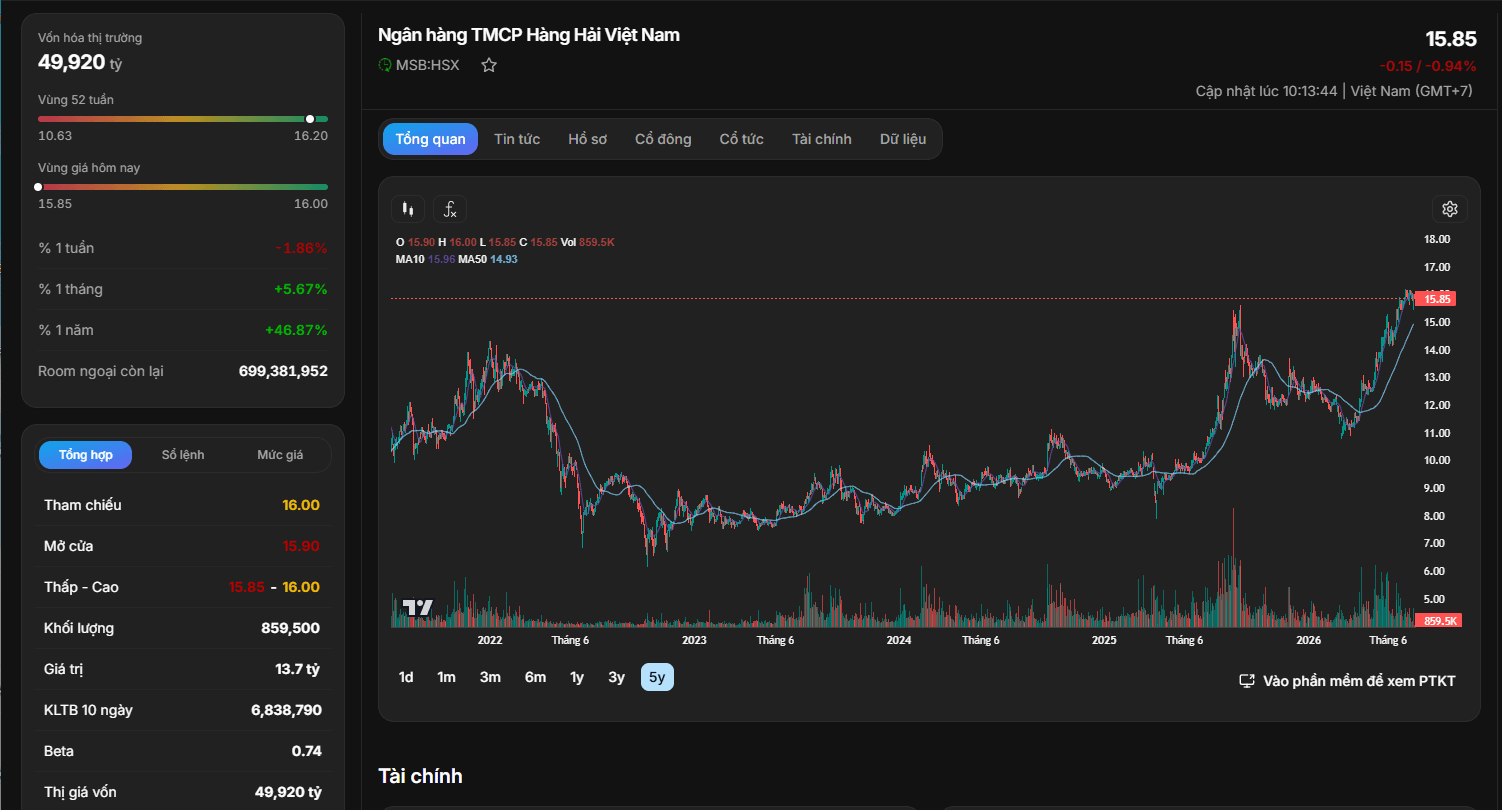This screenshot has height=810, width=1502.
Task: Click the green MSB:HSX status icon
Action: pos(385,65)
